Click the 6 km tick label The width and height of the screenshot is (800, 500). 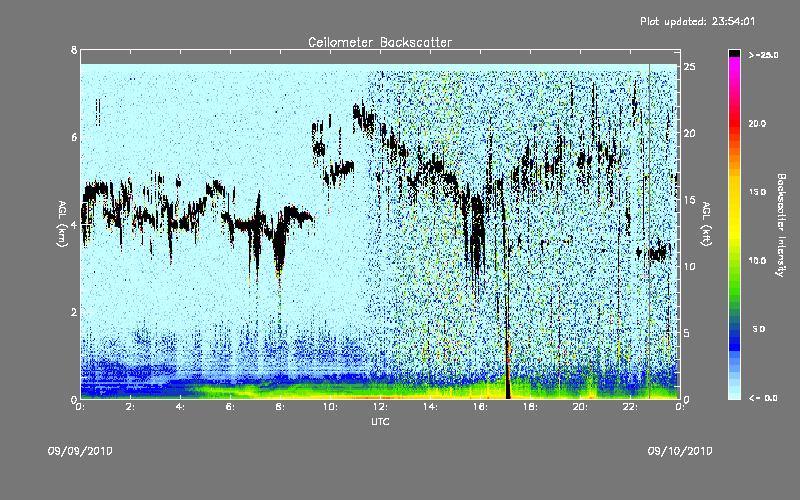[x=74, y=137]
